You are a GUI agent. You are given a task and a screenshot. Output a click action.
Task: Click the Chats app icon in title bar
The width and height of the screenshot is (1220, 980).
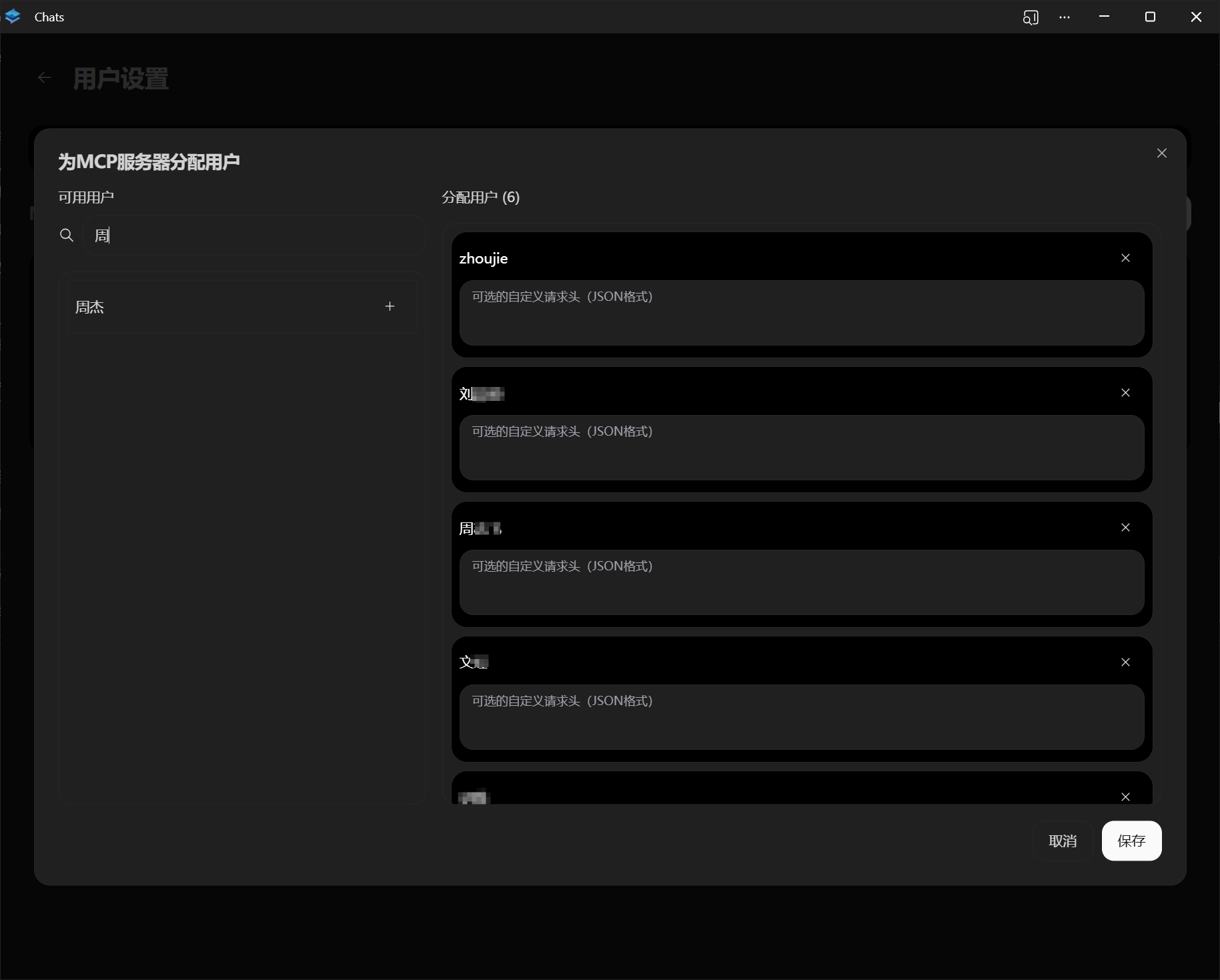pyautogui.click(x=13, y=17)
